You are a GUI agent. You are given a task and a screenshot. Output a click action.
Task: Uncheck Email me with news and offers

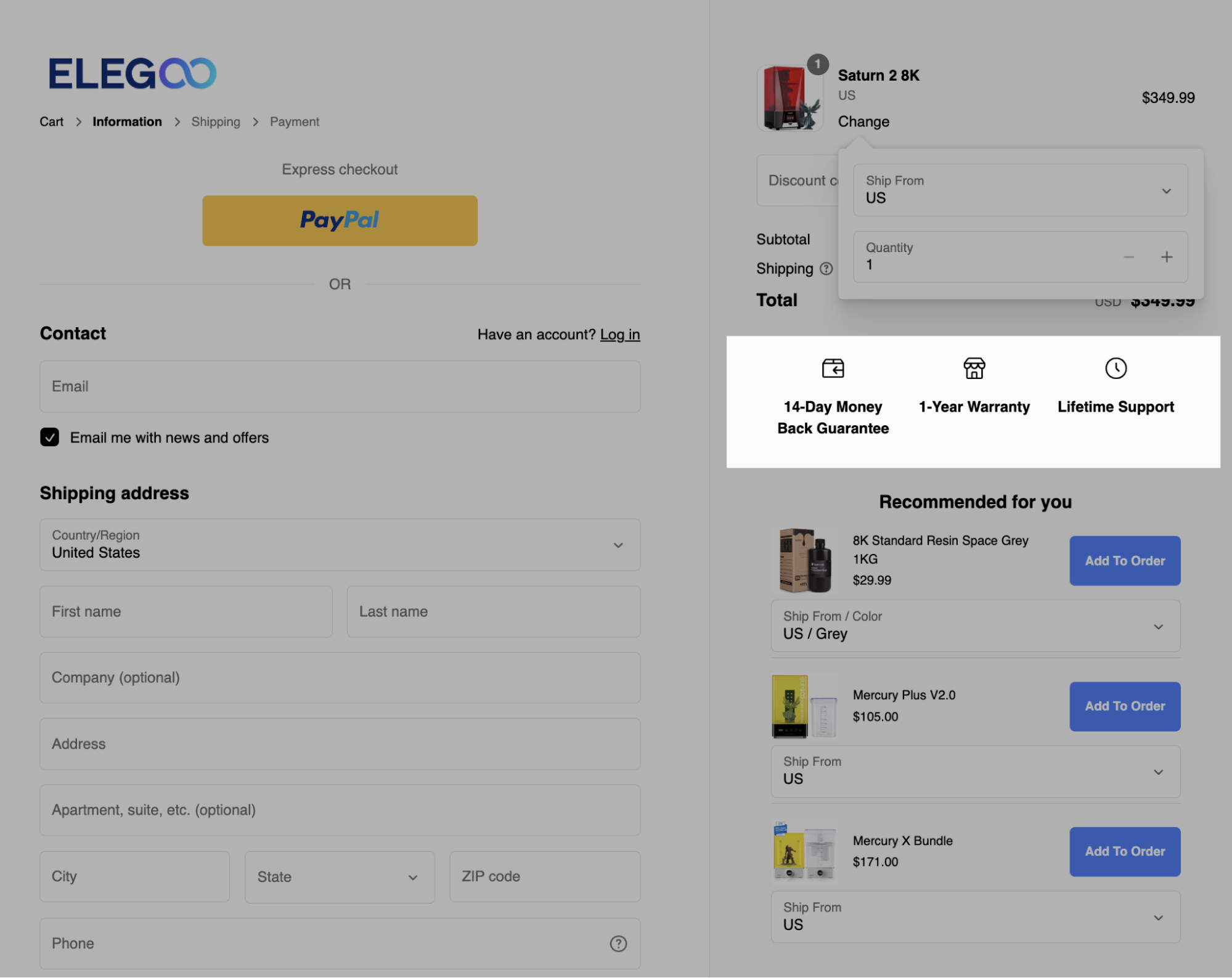tap(50, 438)
